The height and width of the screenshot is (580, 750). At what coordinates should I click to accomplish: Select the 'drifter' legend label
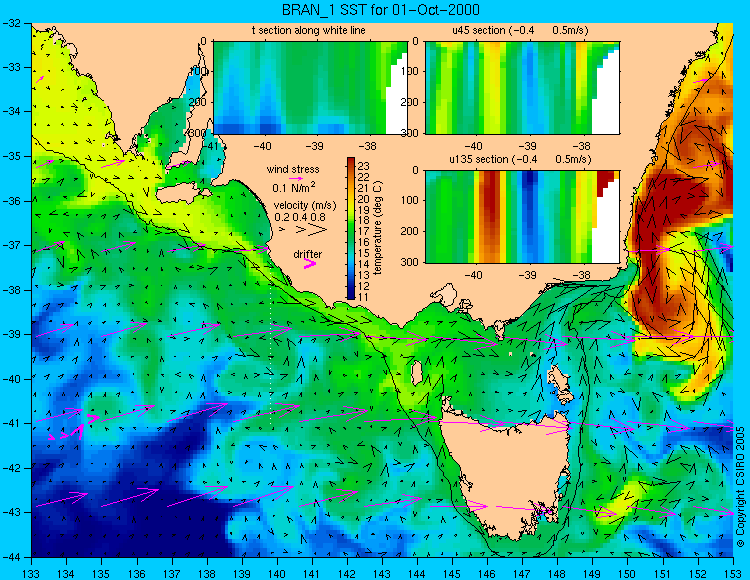click(308, 254)
